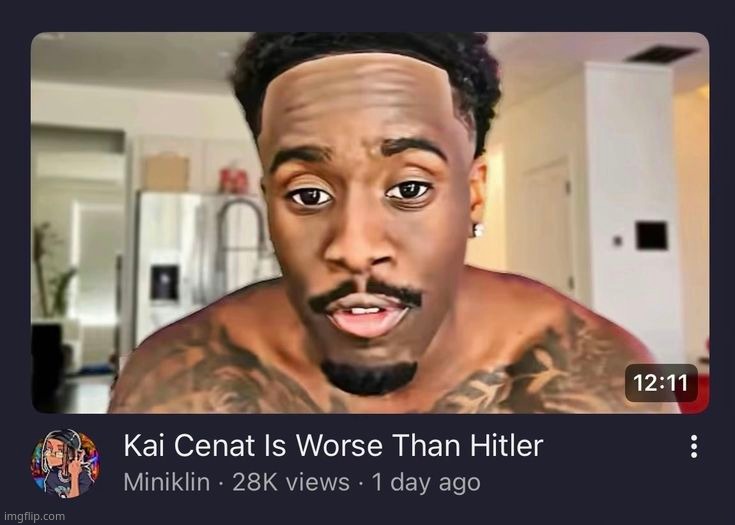Viewport: 735px width, 525px height.
Task: Click the diamond earring in the thumbnail
Action: 478,230
